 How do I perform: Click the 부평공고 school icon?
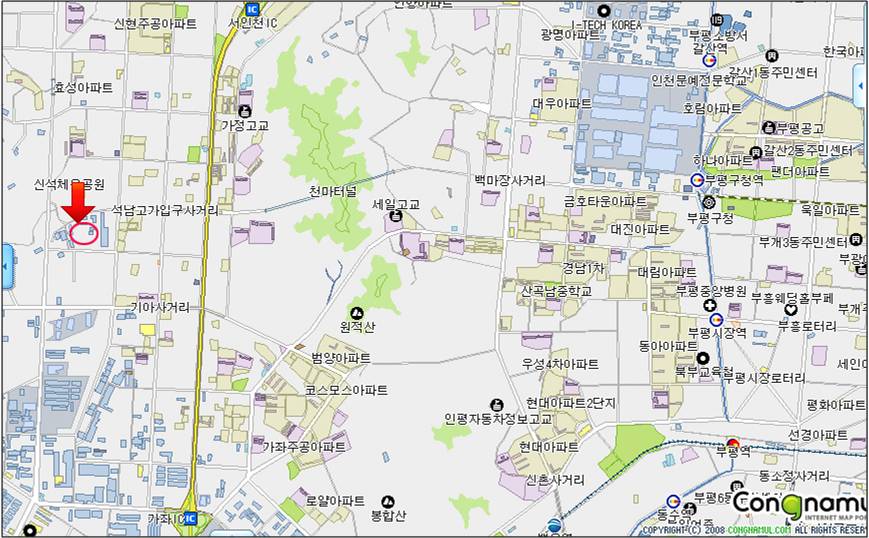pyautogui.click(x=768, y=127)
